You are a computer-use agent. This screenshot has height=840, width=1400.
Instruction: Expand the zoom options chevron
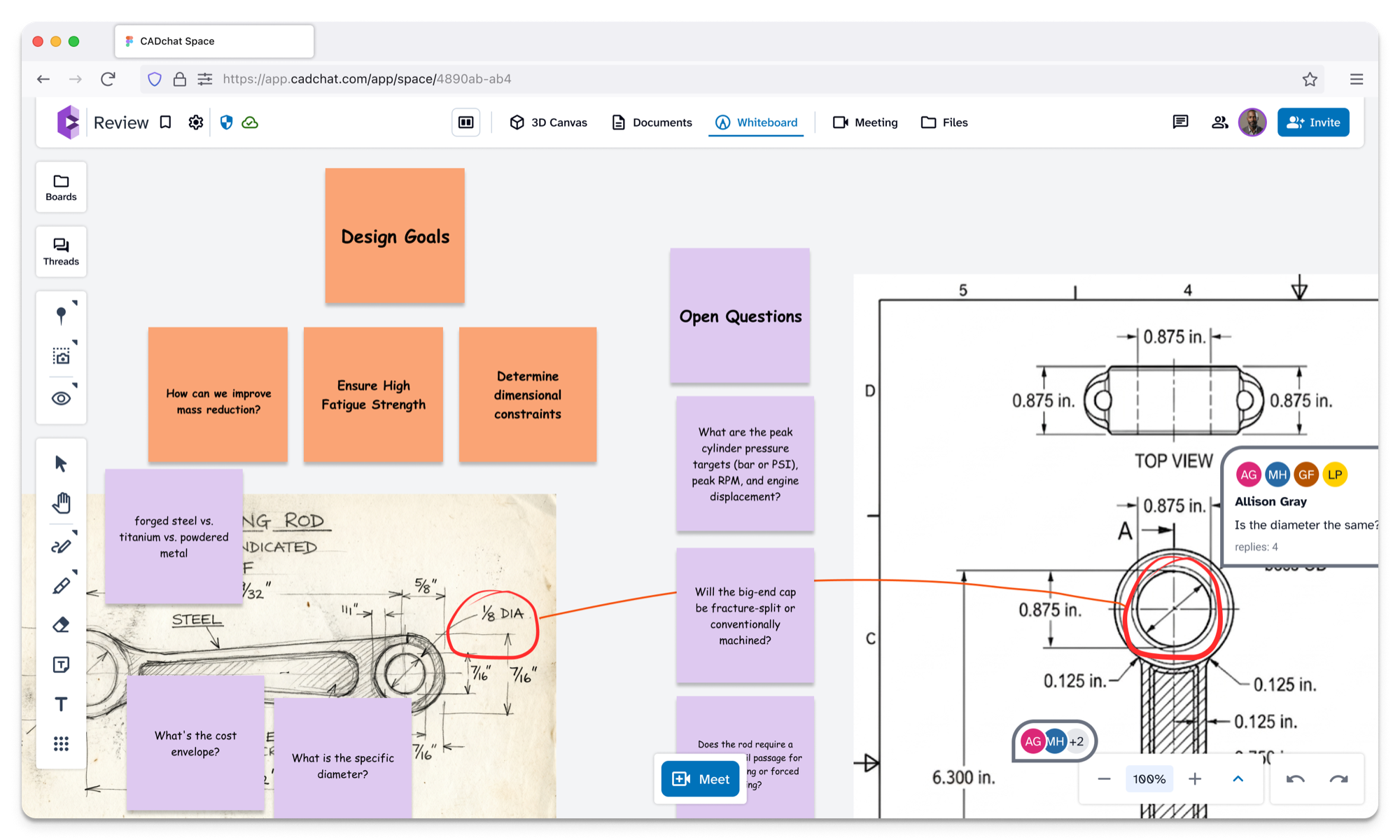[x=1238, y=779]
